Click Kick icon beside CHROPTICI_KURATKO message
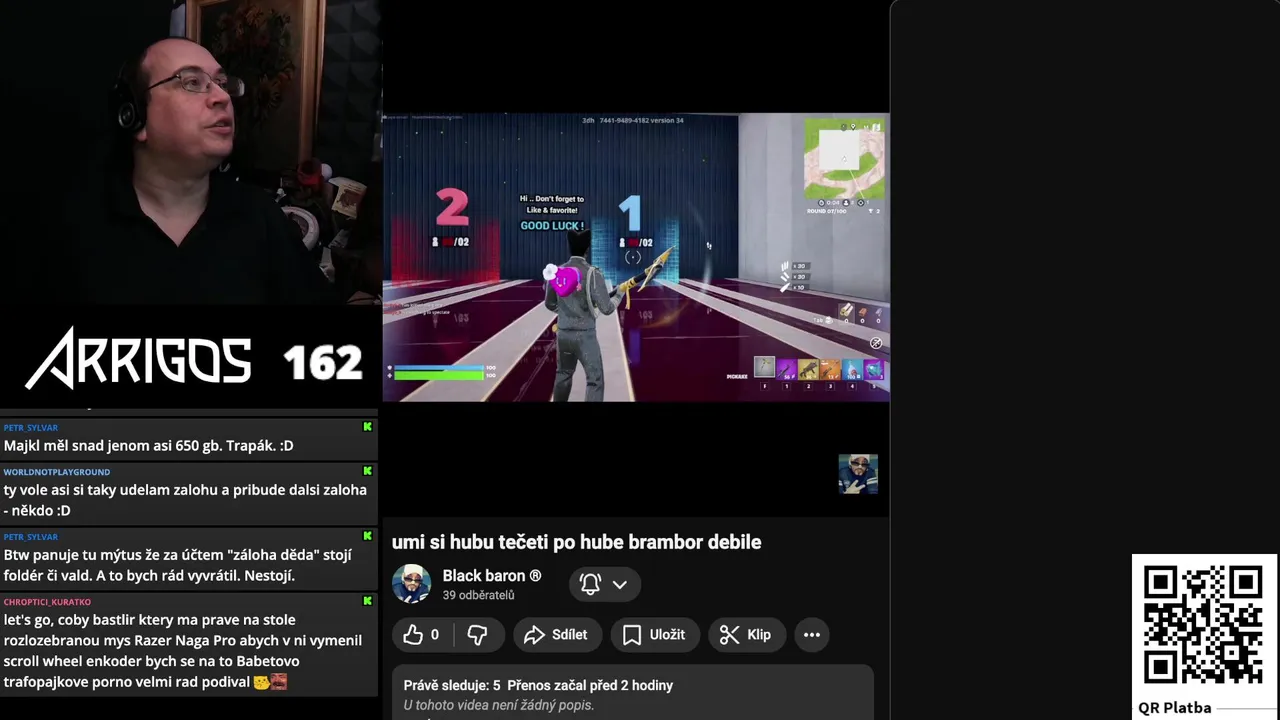 [367, 601]
